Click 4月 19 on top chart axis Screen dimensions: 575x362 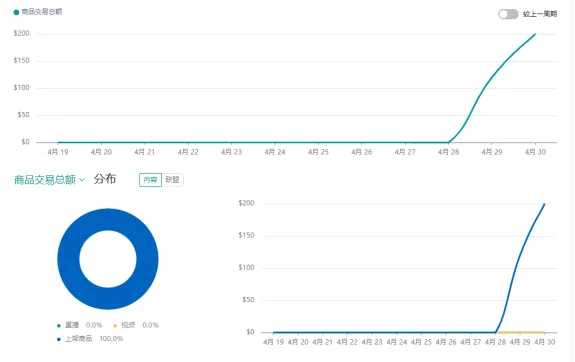tap(58, 152)
